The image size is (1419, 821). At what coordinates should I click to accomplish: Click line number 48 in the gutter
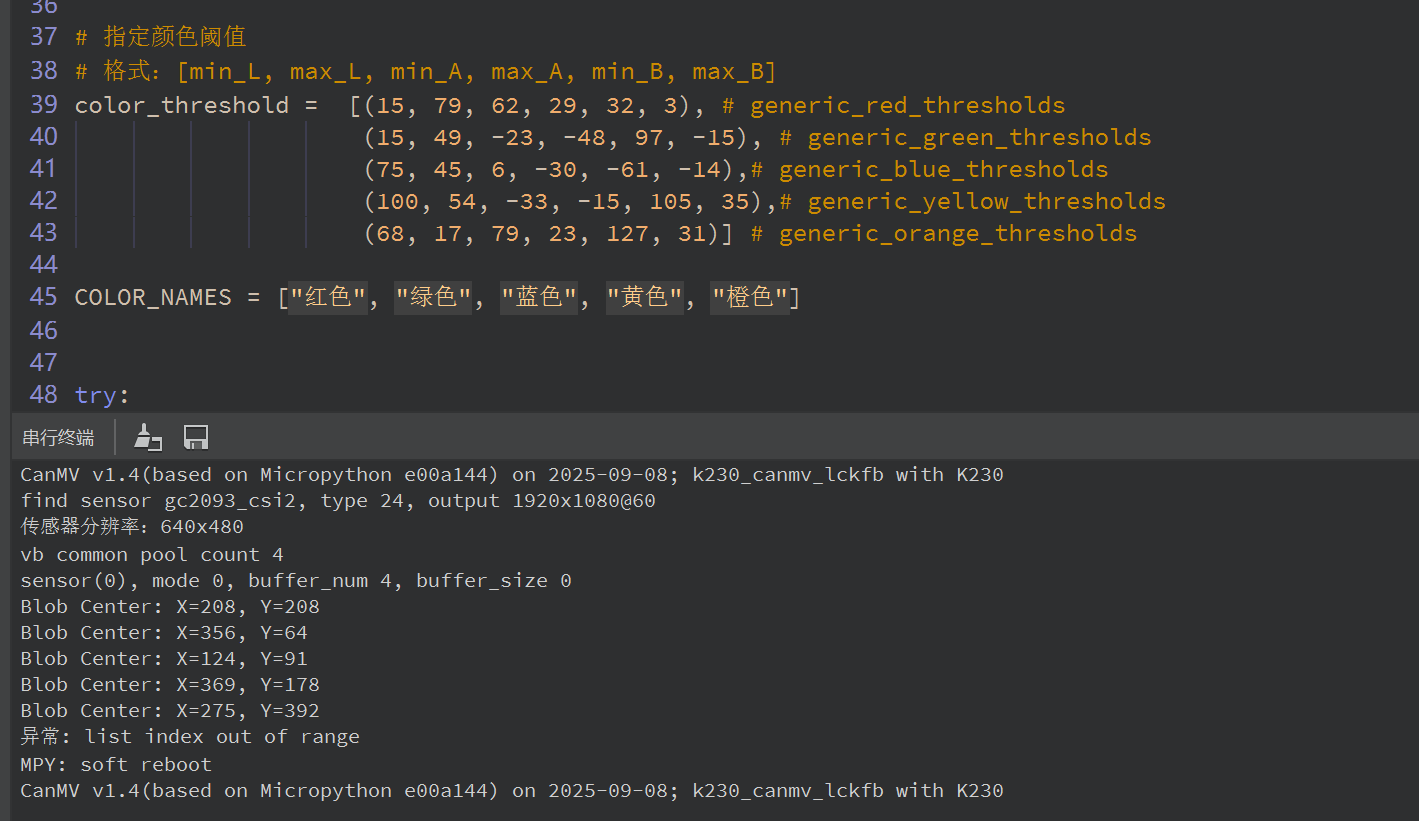[44, 394]
